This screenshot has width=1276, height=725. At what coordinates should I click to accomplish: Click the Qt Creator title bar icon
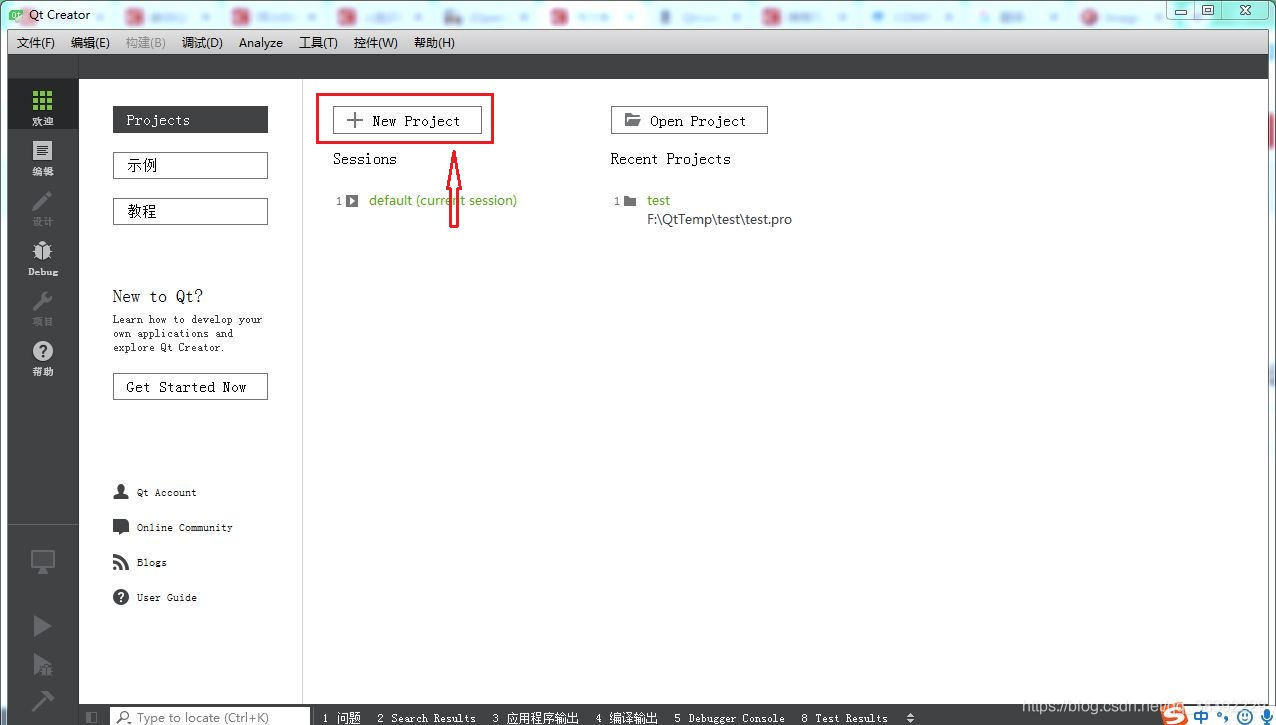[x=16, y=15]
